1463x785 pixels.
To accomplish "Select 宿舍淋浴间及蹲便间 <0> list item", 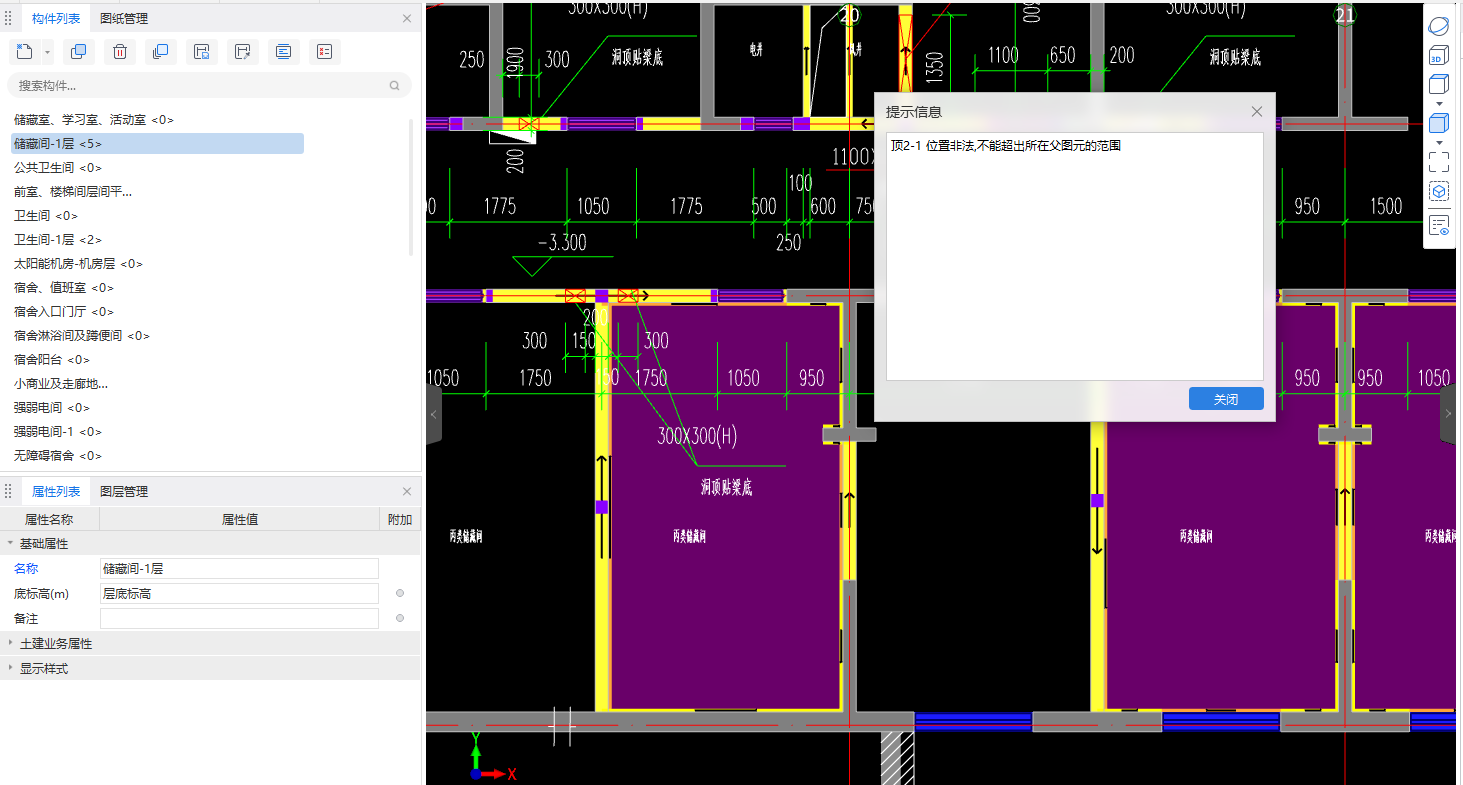I will [82, 336].
